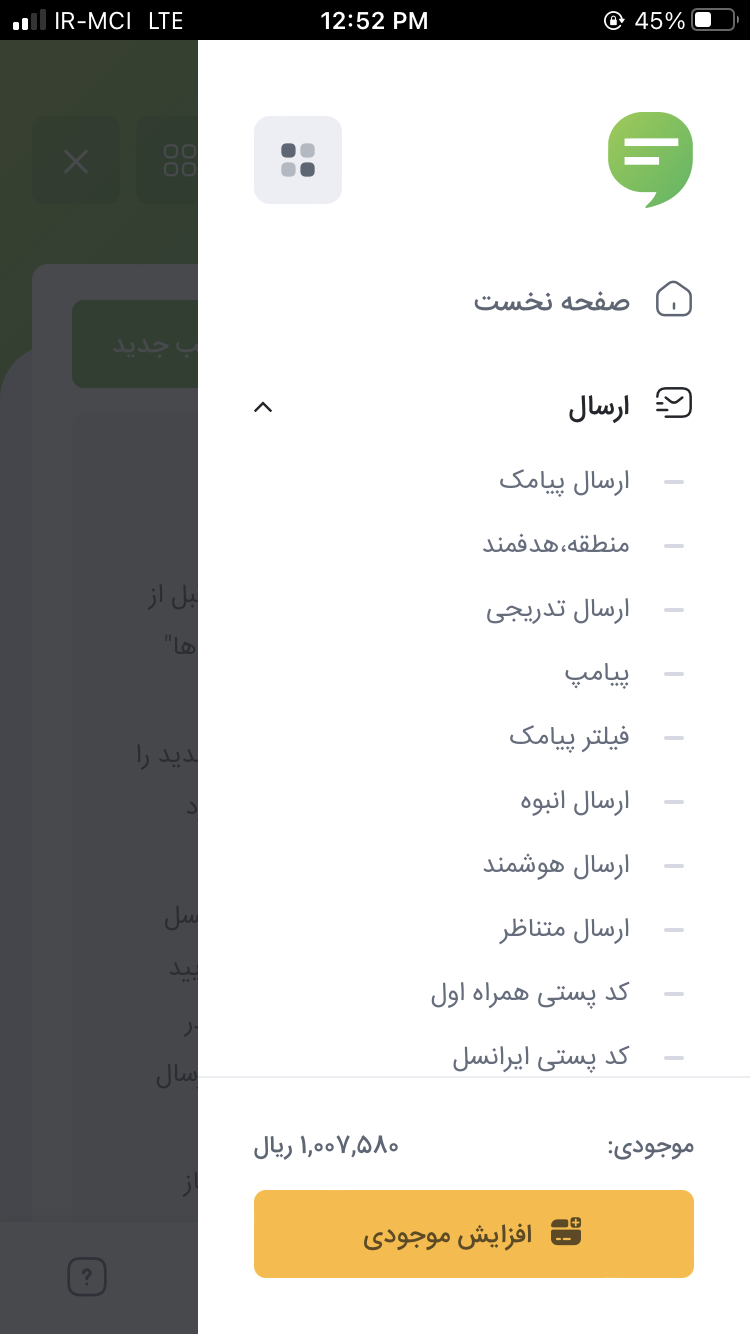Collapse the ارسال section chevron
Viewport: 750px width, 1334px height.
coord(263,407)
